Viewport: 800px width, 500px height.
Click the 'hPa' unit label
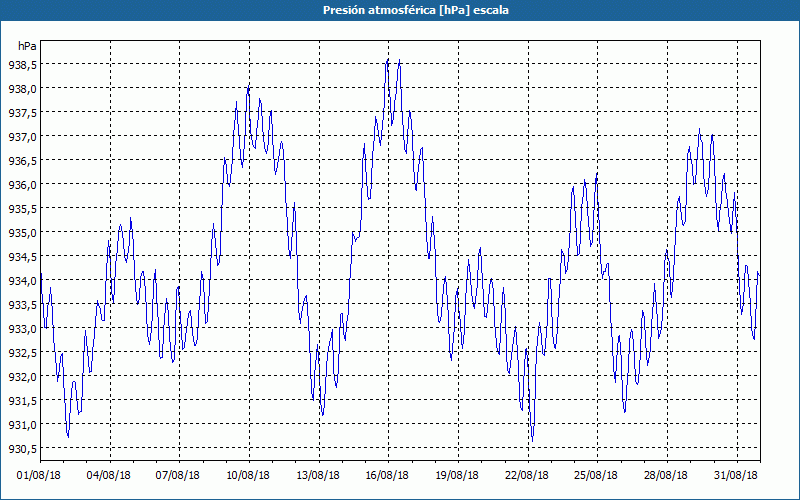coord(27,46)
